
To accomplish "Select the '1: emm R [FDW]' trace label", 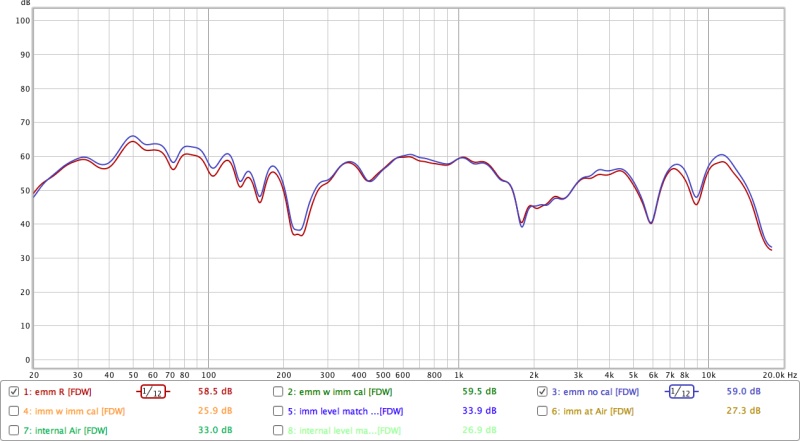I will 58,392.
